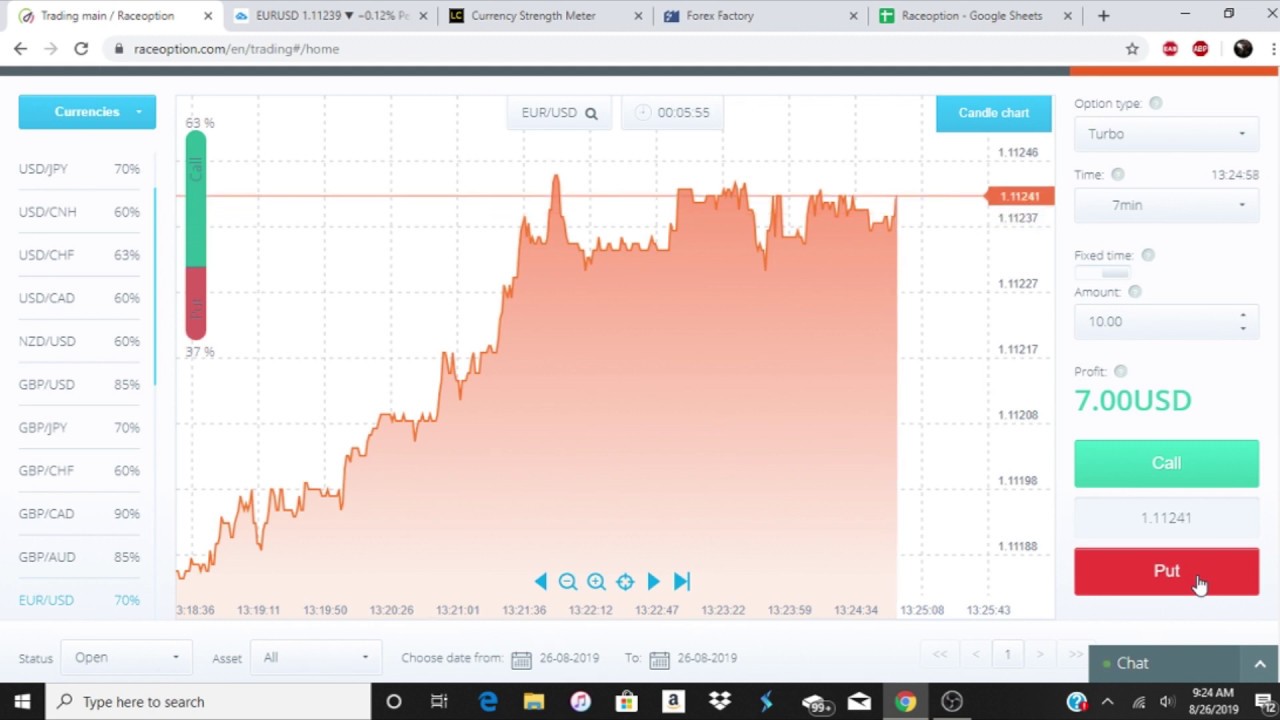Select USD/CHF in the currency list
Viewport: 1280px width, 720px height.
point(79,255)
